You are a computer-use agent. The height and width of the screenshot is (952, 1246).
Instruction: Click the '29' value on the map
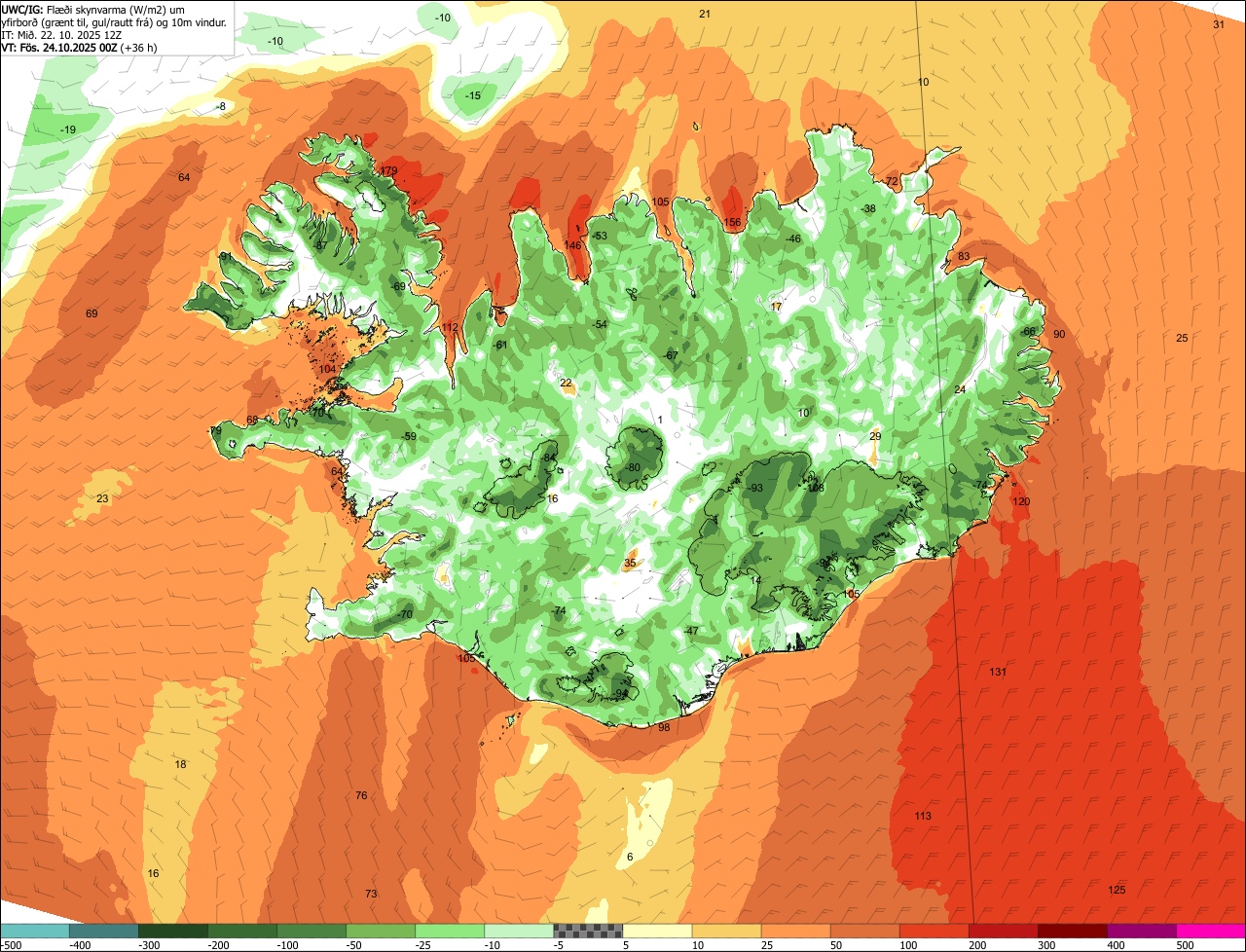875,436
